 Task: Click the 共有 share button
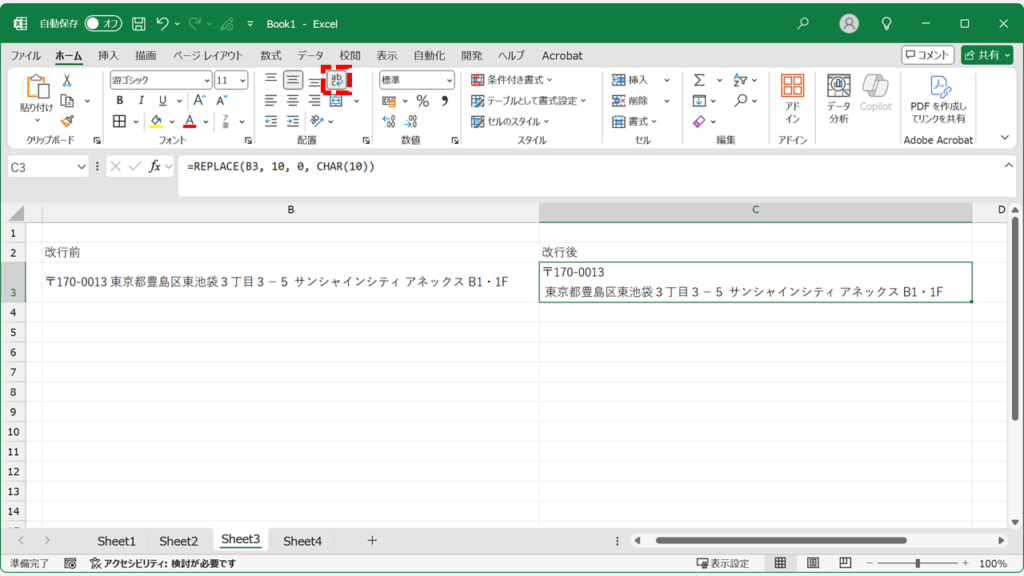click(x=987, y=55)
